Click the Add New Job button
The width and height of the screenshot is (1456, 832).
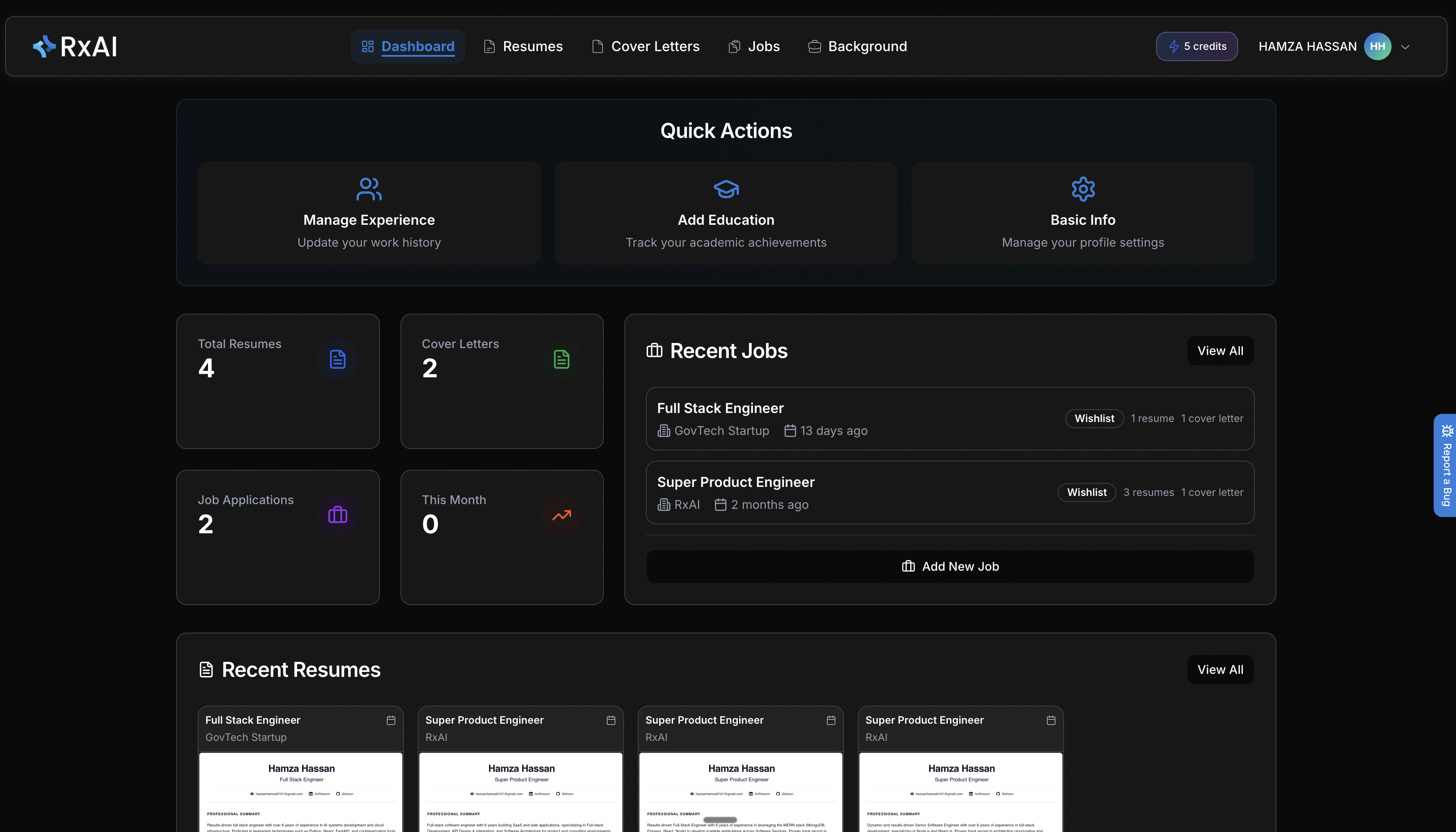(950, 566)
